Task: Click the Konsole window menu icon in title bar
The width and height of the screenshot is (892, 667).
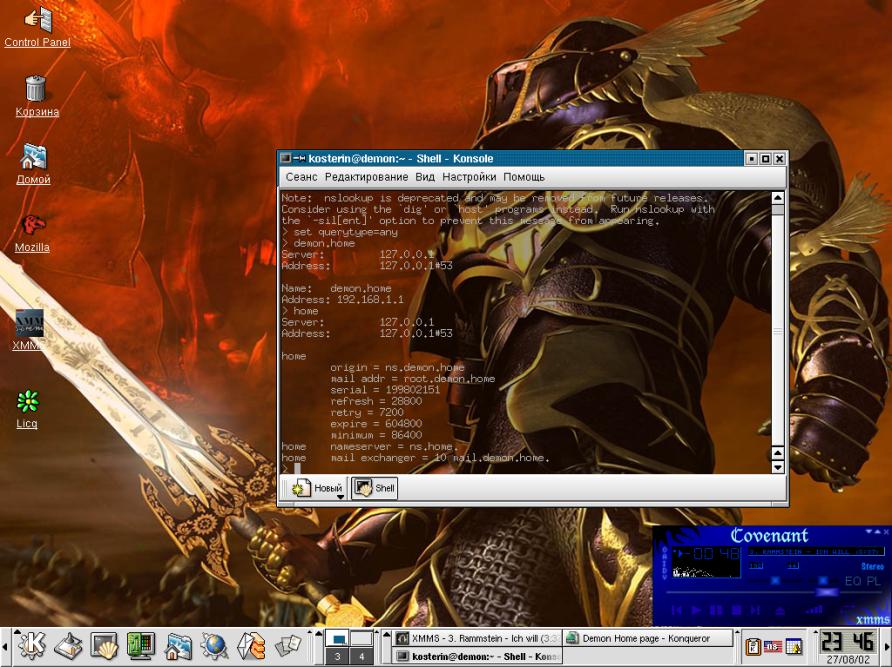Action: [286, 158]
